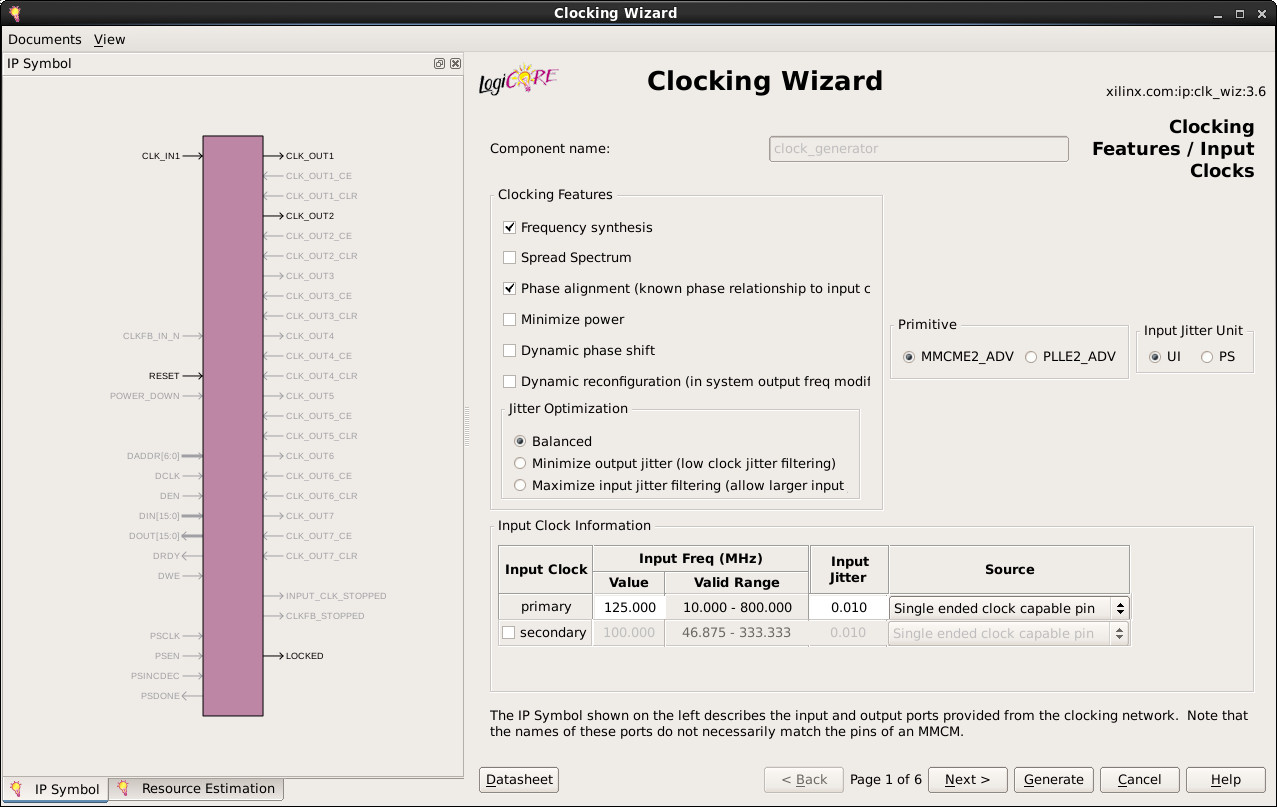Click the primary input jitter field

[x=848, y=607]
